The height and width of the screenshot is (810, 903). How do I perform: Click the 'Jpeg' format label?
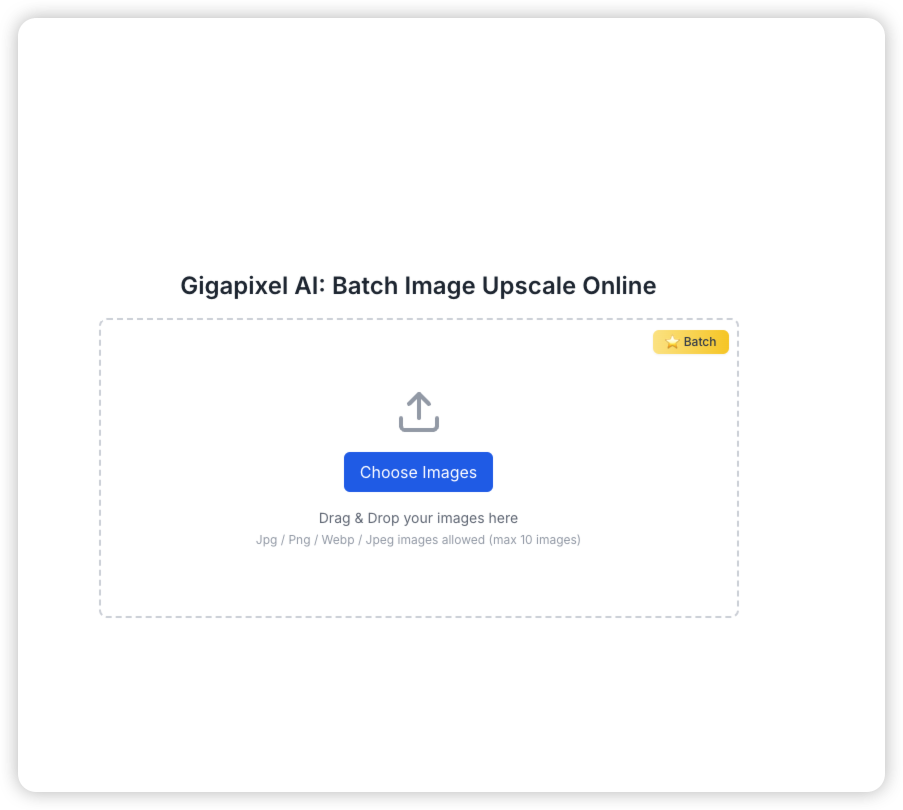[380, 540]
